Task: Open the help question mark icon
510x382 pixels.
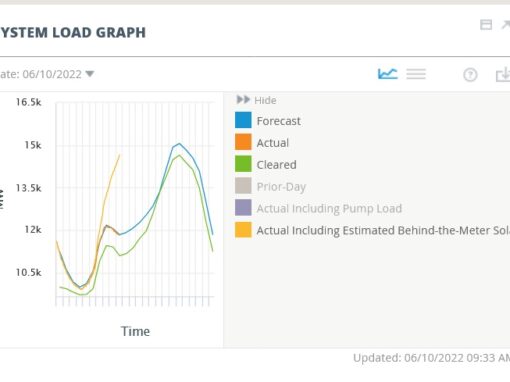Action: coord(470,75)
